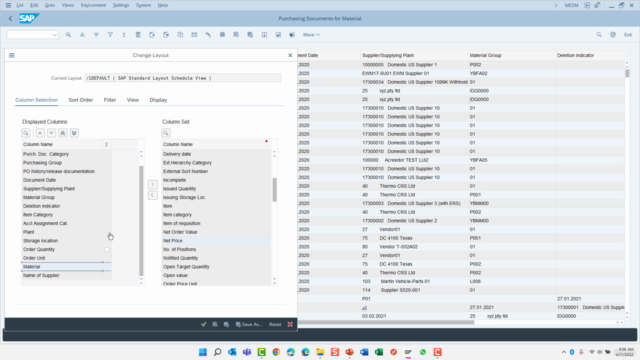Open File Explorer from the taskbar
The image size is (640, 360).
(x=320, y=352)
